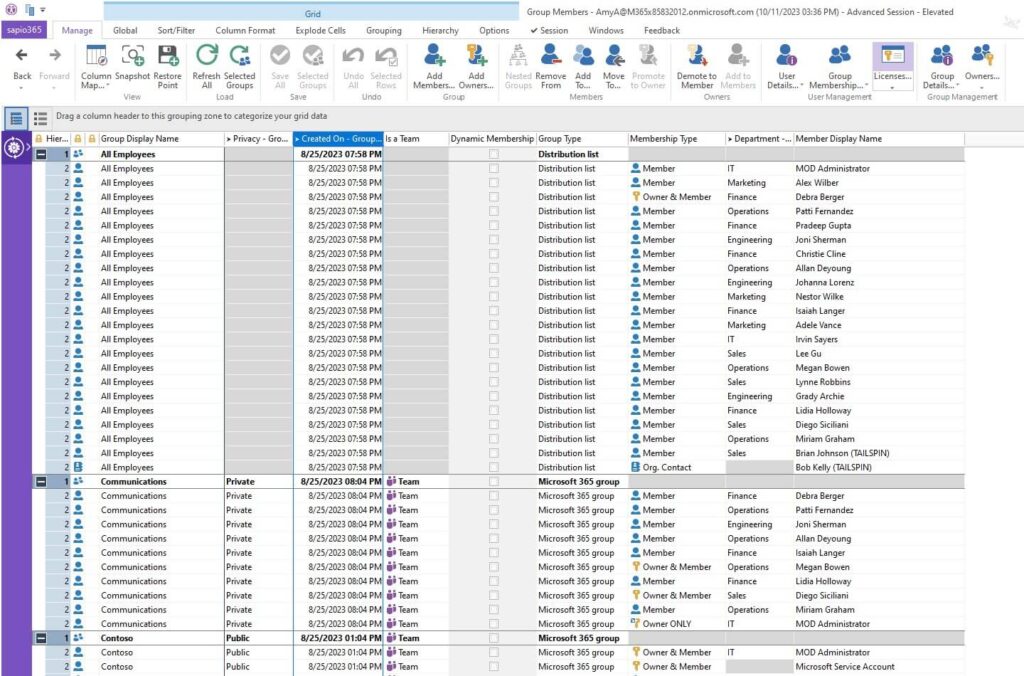Expand the Department column header
Viewport: 1024px width, 676px height.
point(730,139)
